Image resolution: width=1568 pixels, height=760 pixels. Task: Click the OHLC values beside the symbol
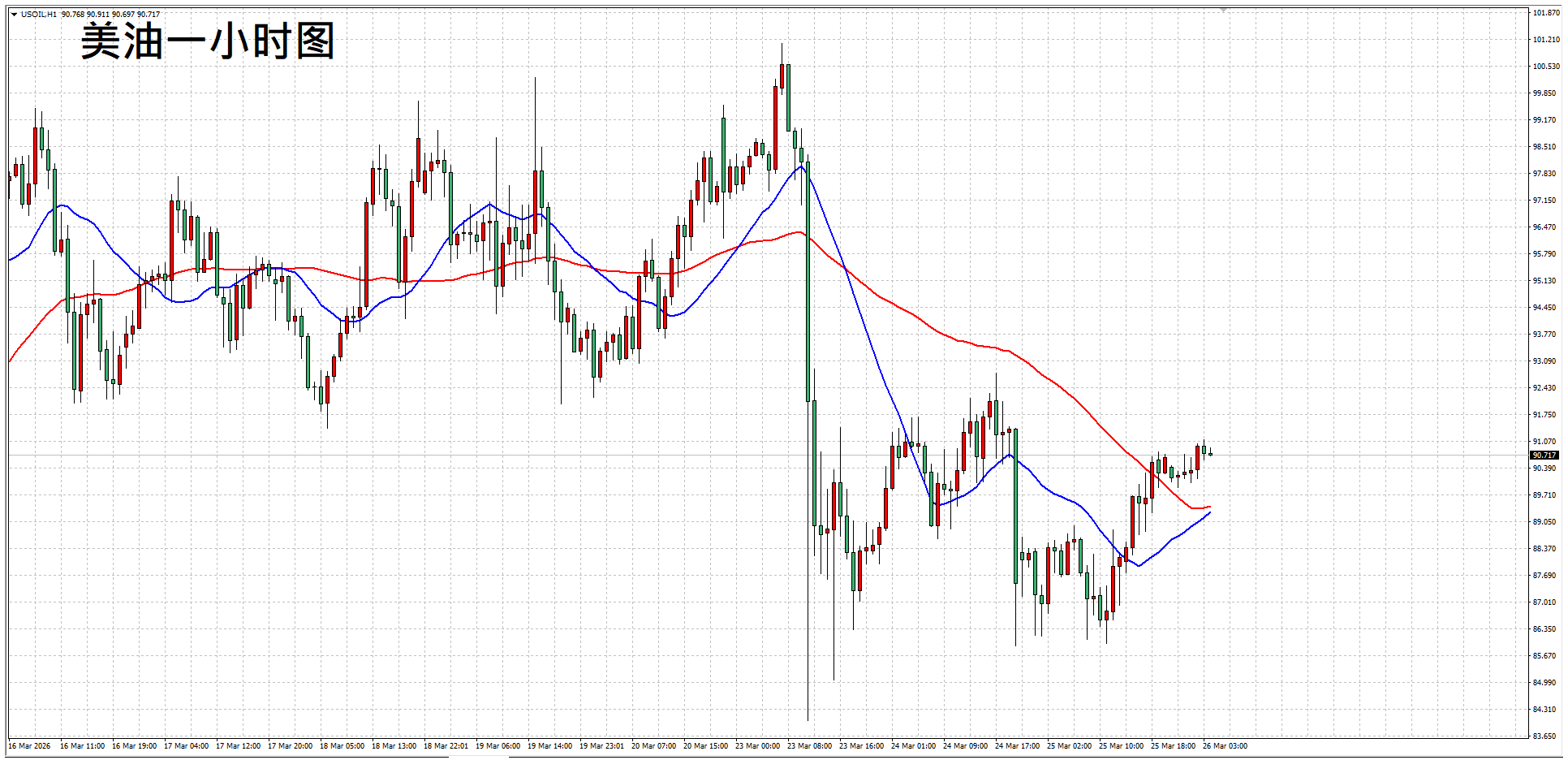coord(110,15)
